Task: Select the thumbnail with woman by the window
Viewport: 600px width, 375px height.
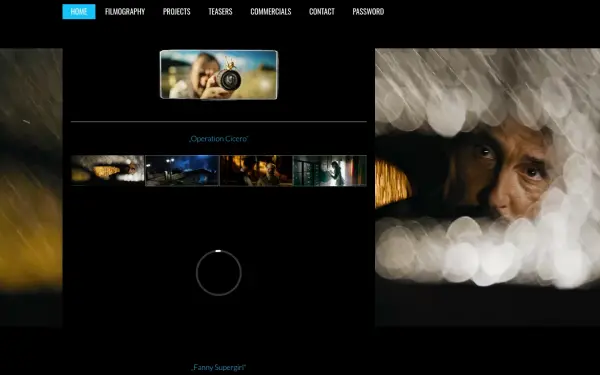Action: 330,170
